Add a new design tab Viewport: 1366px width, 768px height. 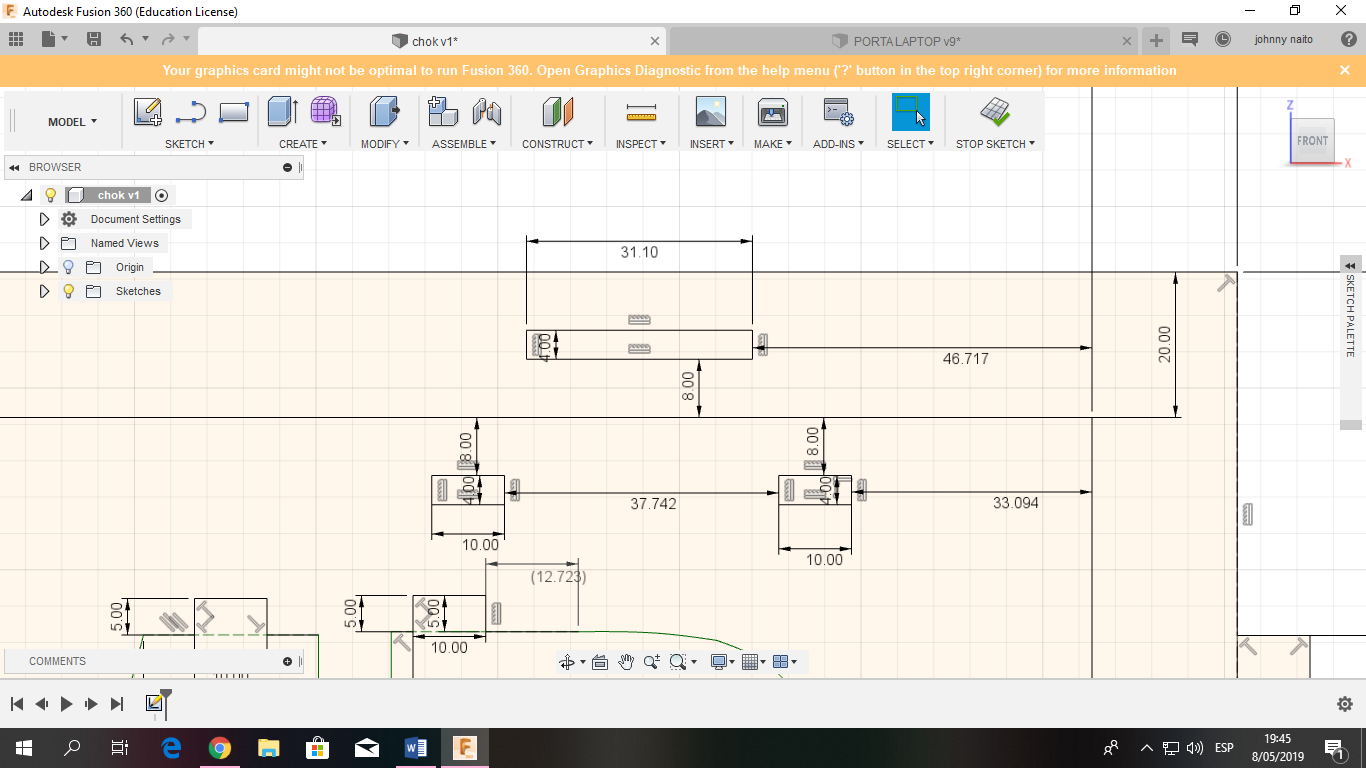click(1156, 41)
